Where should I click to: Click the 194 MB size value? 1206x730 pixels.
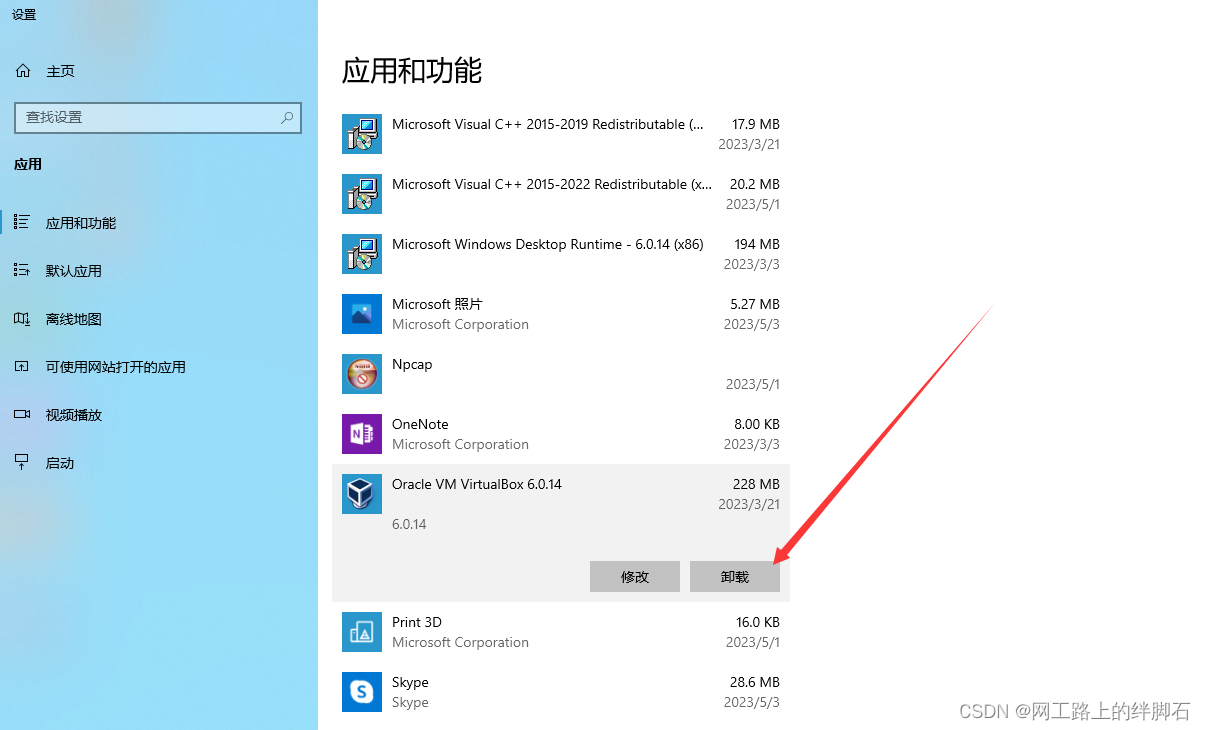coord(757,244)
